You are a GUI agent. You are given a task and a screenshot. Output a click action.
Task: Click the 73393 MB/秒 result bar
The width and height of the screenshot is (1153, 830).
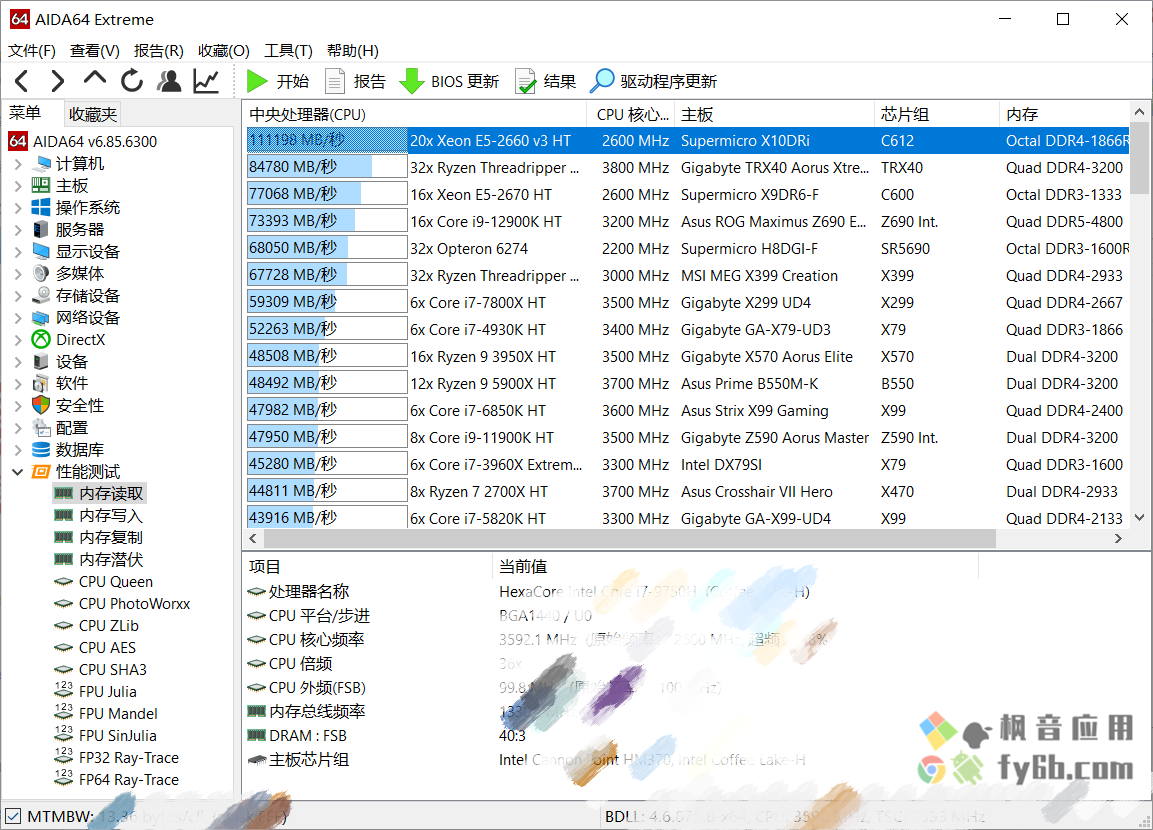click(327, 221)
